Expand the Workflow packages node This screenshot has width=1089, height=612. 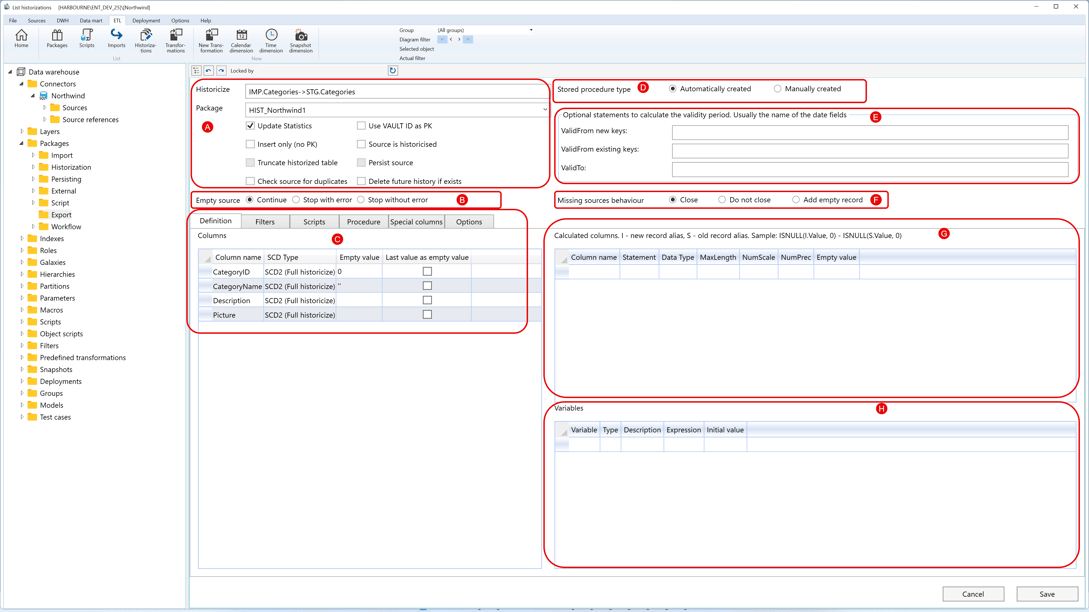pyautogui.click(x=33, y=226)
